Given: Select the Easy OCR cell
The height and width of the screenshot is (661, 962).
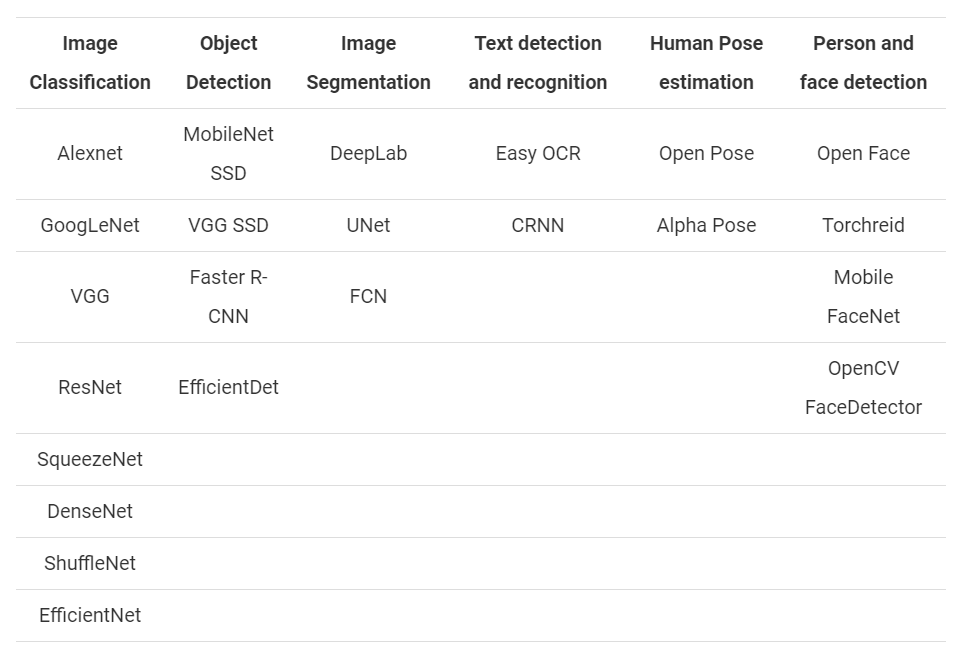Looking at the screenshot, I should (x=537, y=153).
